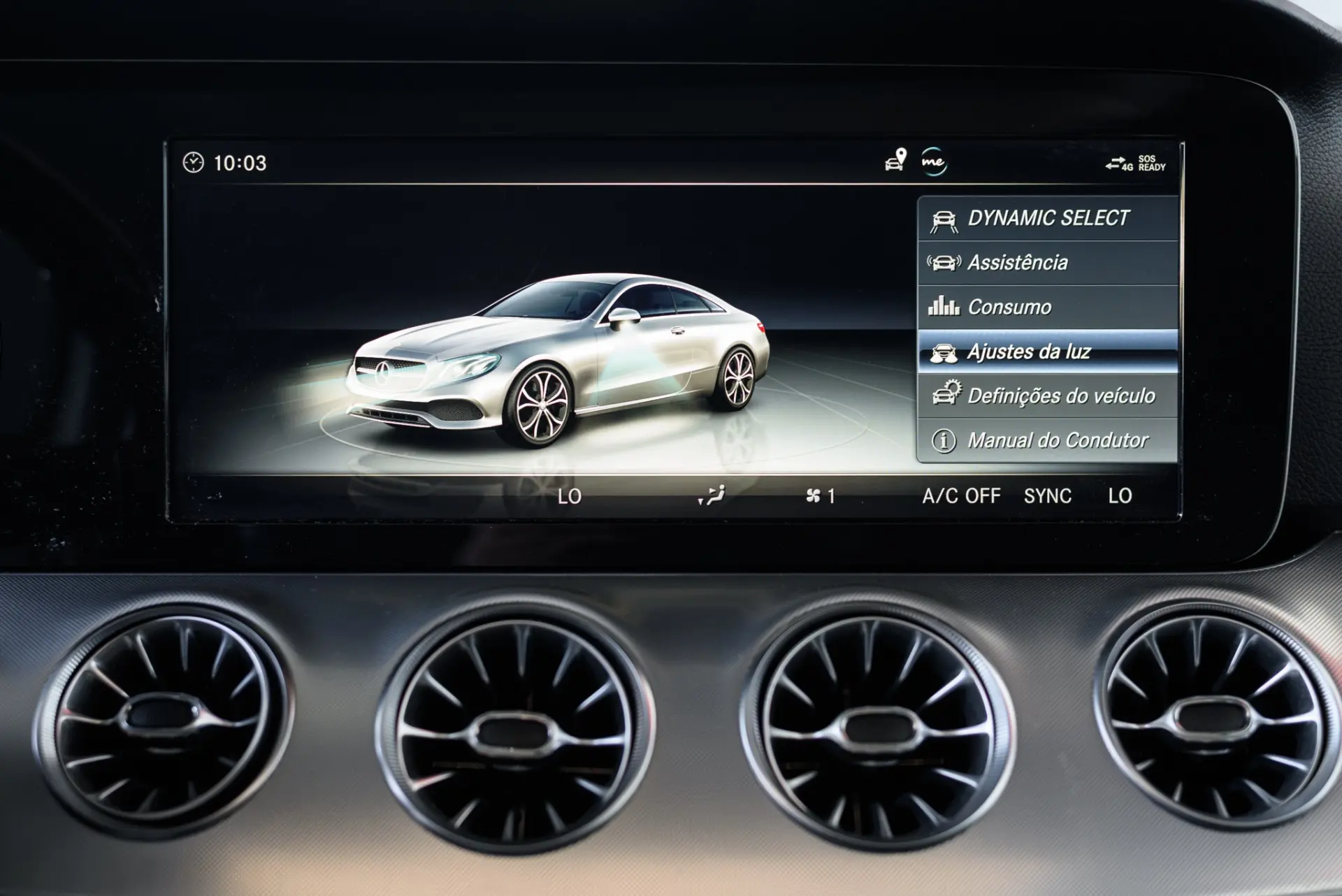Tap the 4G data transfer icon
Image resolution: width=1342 pixels, height=896 pixels.
click(x=1118, y=164)
